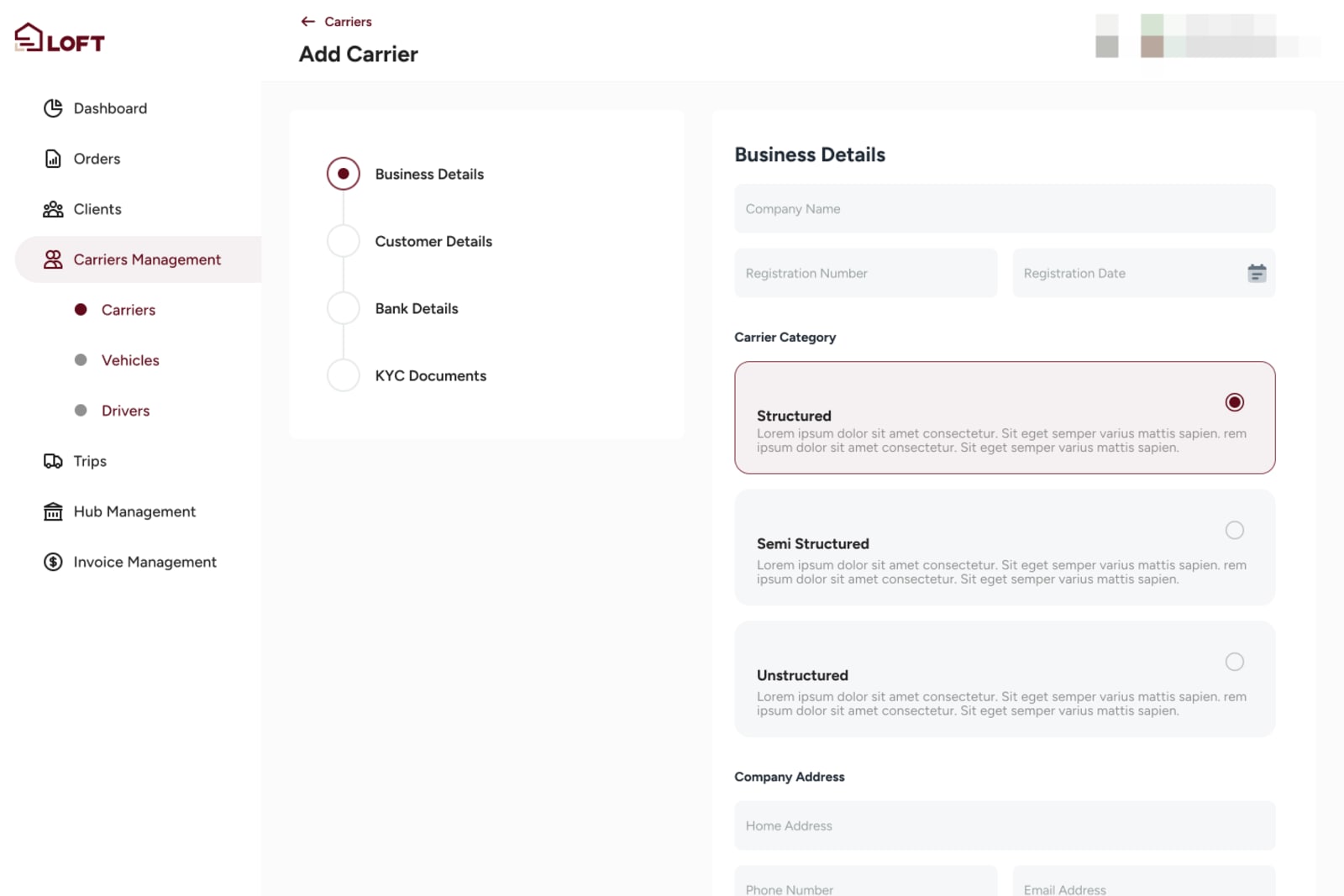Screen dimensions: 1344x896
Task: Go to the Customer Details step label
Action: click(433, 241)
